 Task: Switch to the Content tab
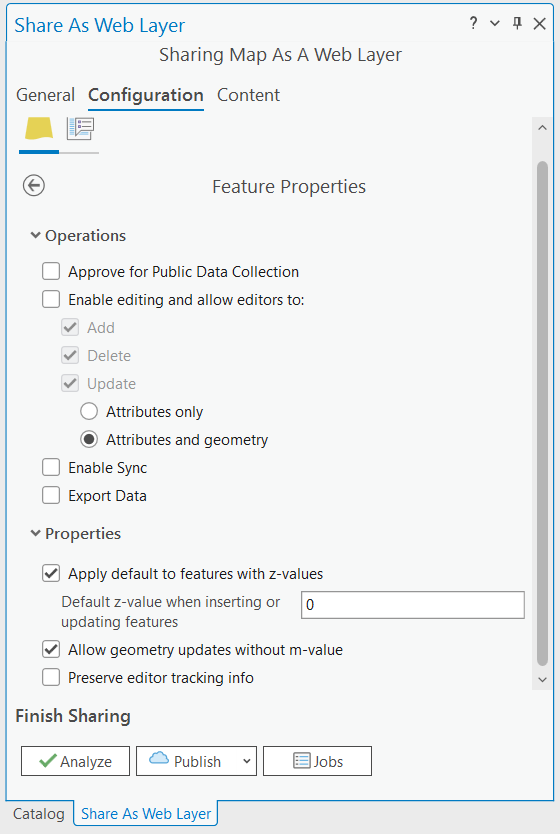[x=248, y=95]
